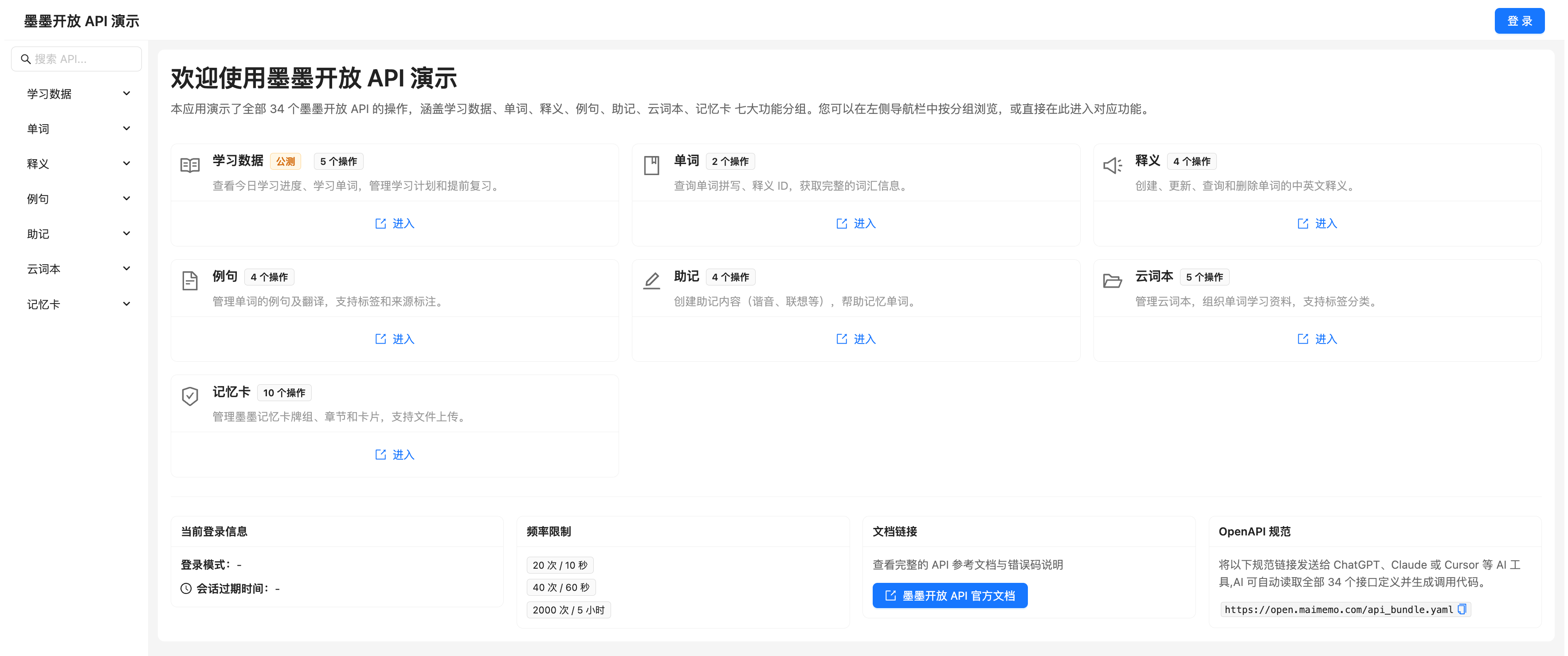The width and height of the screenshot is (1568, 656).
Task: Click the '40 次 / 60 秒' rate limit tag
Action: tap(561, 587)
